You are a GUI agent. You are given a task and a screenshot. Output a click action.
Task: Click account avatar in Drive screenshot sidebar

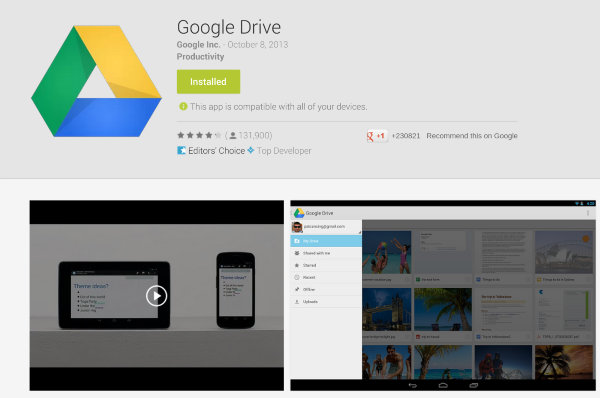pos(297,227)
